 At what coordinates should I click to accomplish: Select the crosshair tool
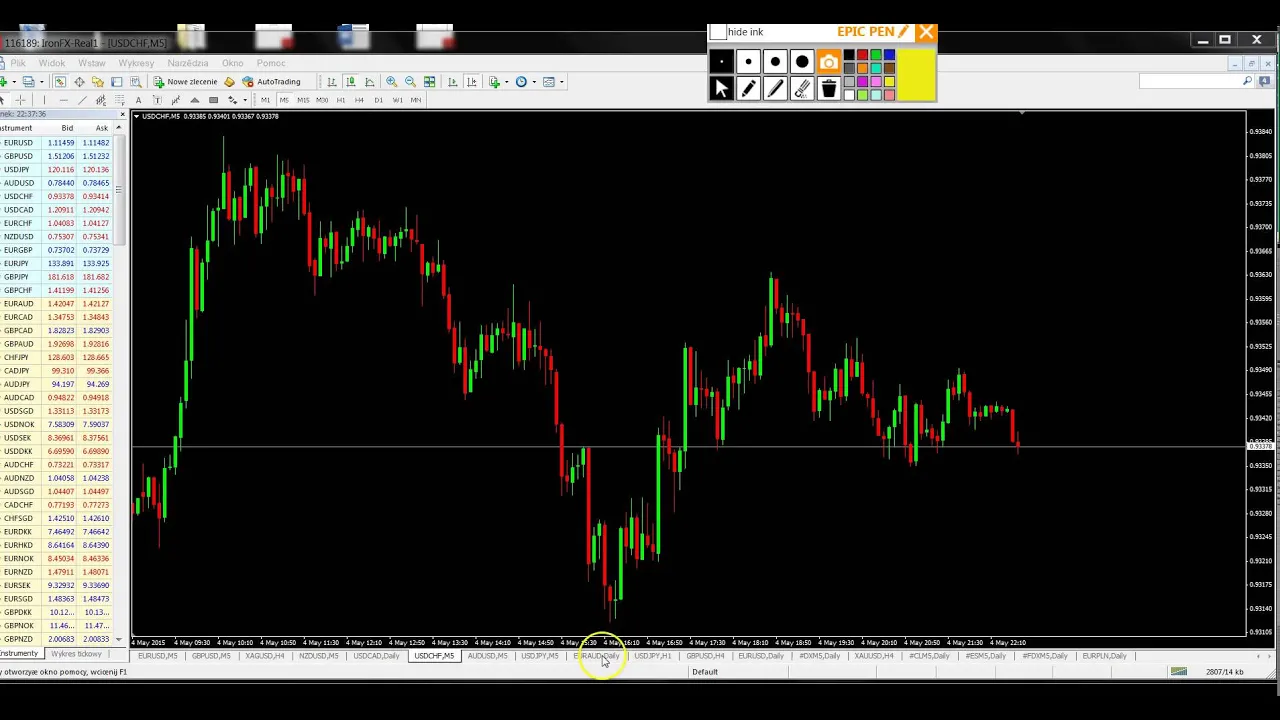(20, 100)
